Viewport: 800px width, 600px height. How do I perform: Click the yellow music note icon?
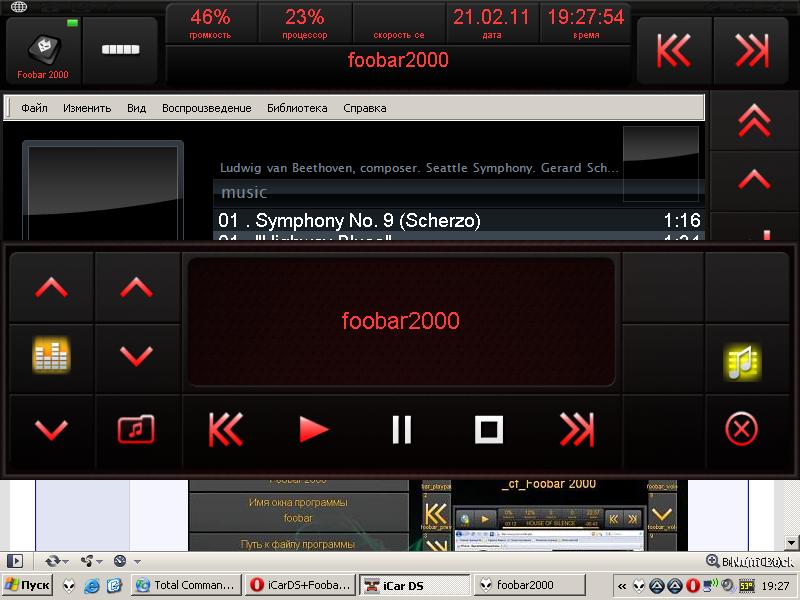point(741,361)
